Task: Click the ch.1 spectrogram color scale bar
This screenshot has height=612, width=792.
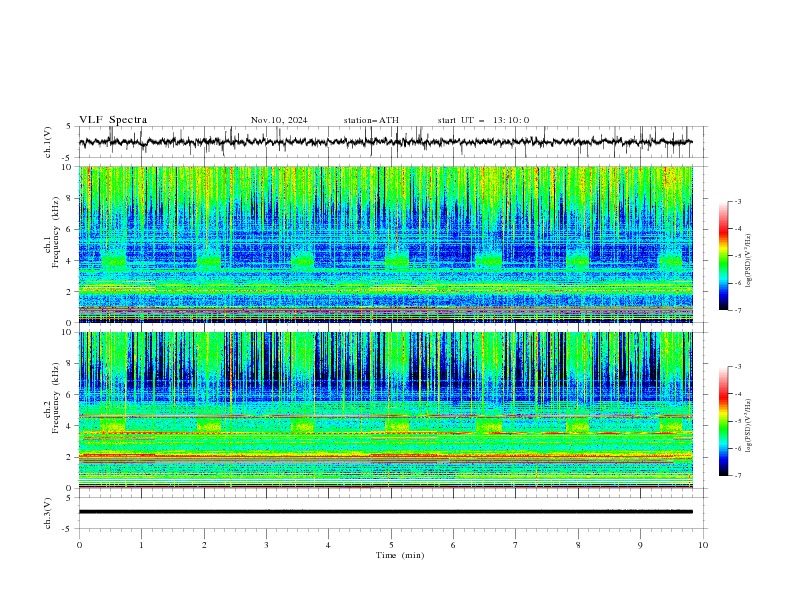Action: click(723, 256)
